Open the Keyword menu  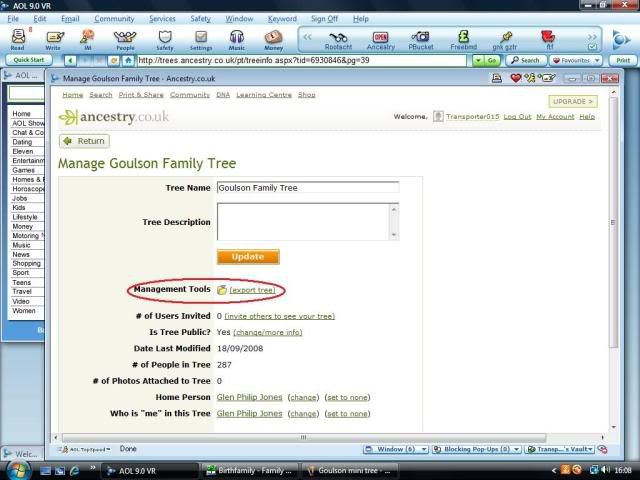click(282, 19)
